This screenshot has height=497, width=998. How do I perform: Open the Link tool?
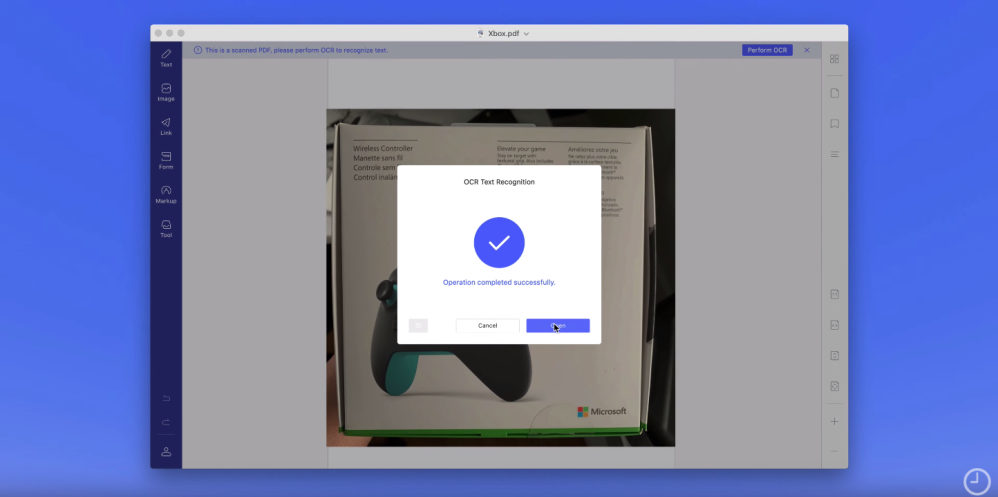pyautogui.click(x=166, y=126)
